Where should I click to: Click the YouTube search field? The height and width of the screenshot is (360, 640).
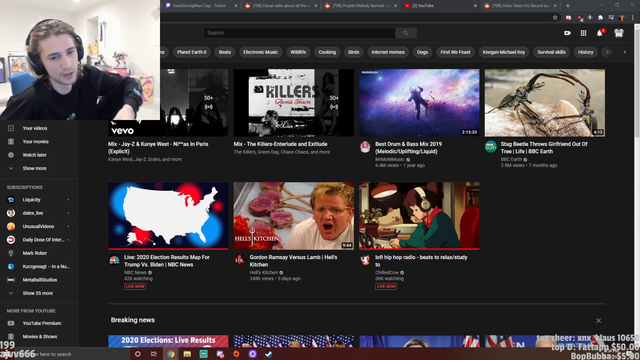point(299,33)
